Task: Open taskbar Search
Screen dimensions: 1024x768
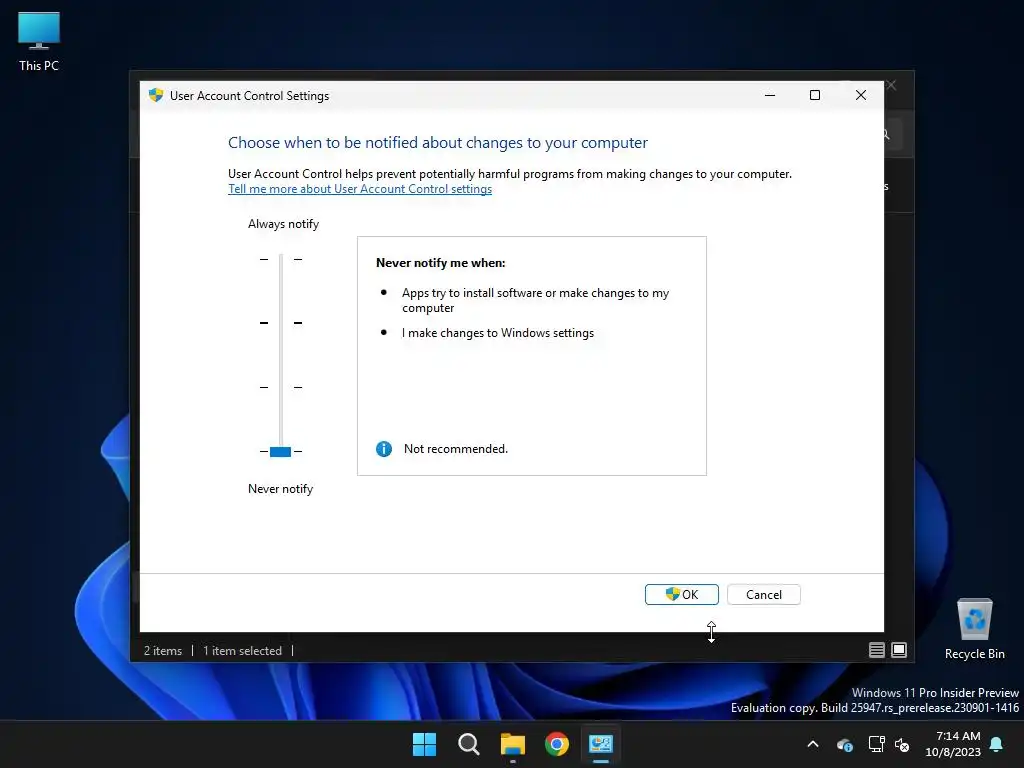Action: click(468, 744)
